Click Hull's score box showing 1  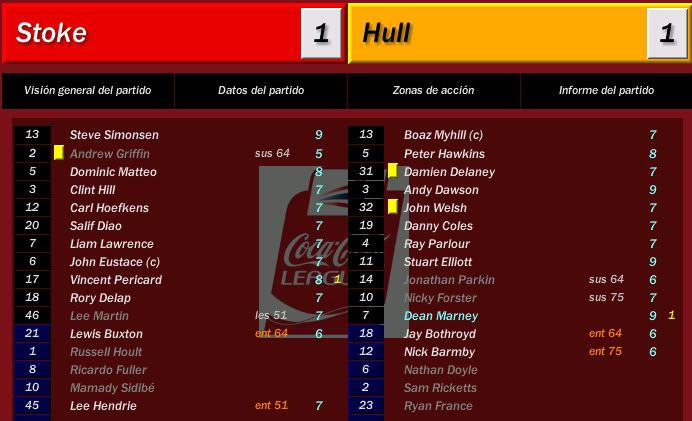(x=667, y=33)
